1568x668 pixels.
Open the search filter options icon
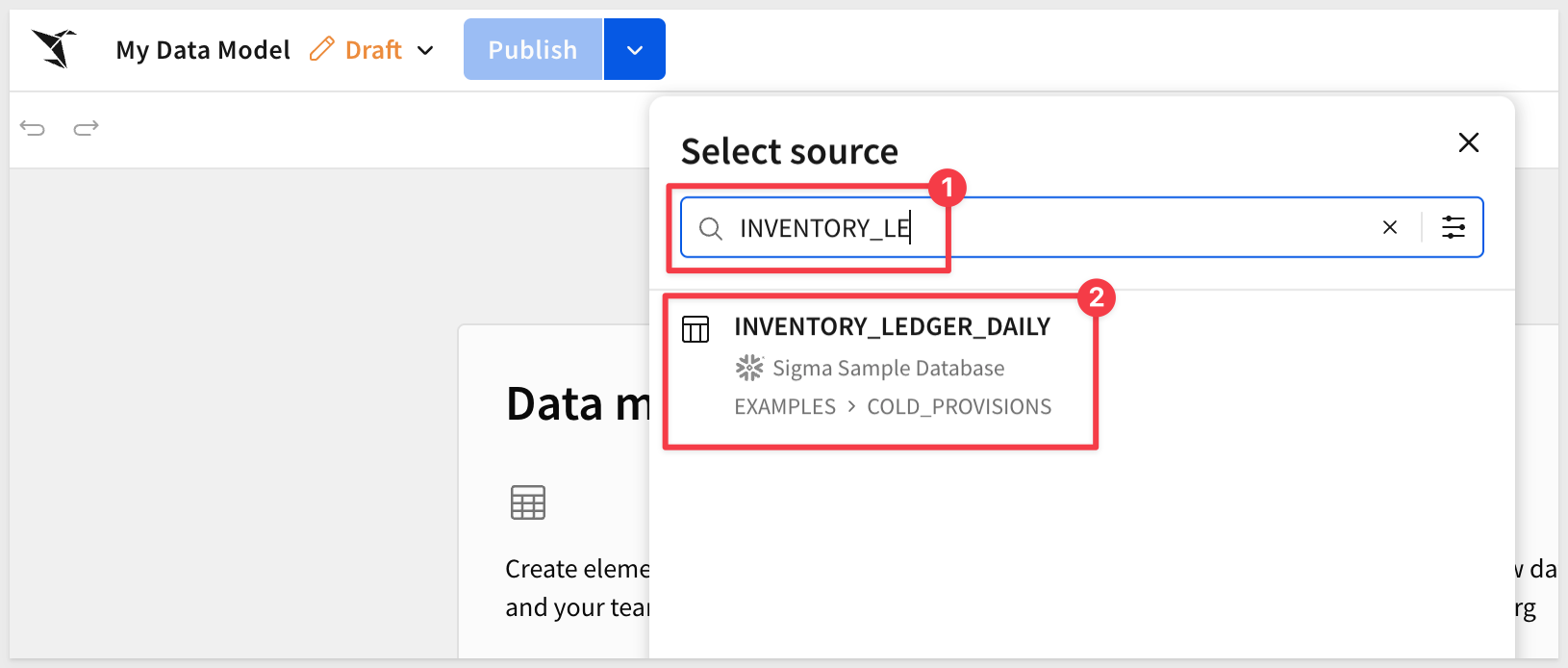[x=1453, y=228]
